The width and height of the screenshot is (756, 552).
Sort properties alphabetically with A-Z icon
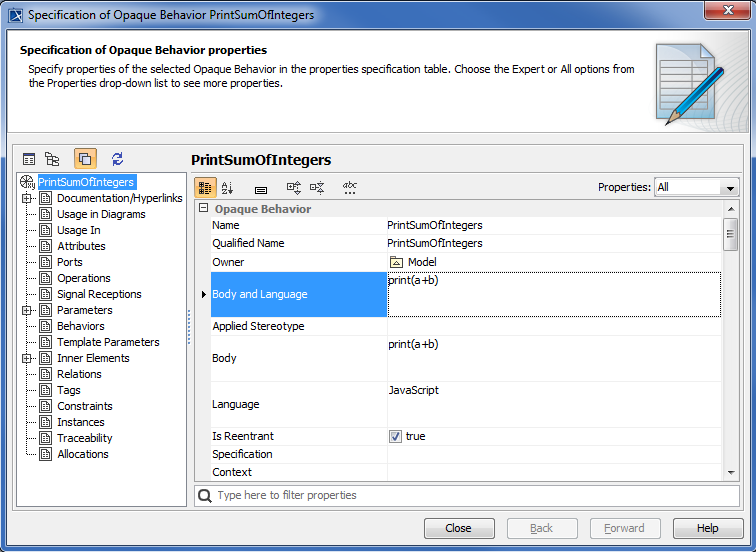click(227, 187)
